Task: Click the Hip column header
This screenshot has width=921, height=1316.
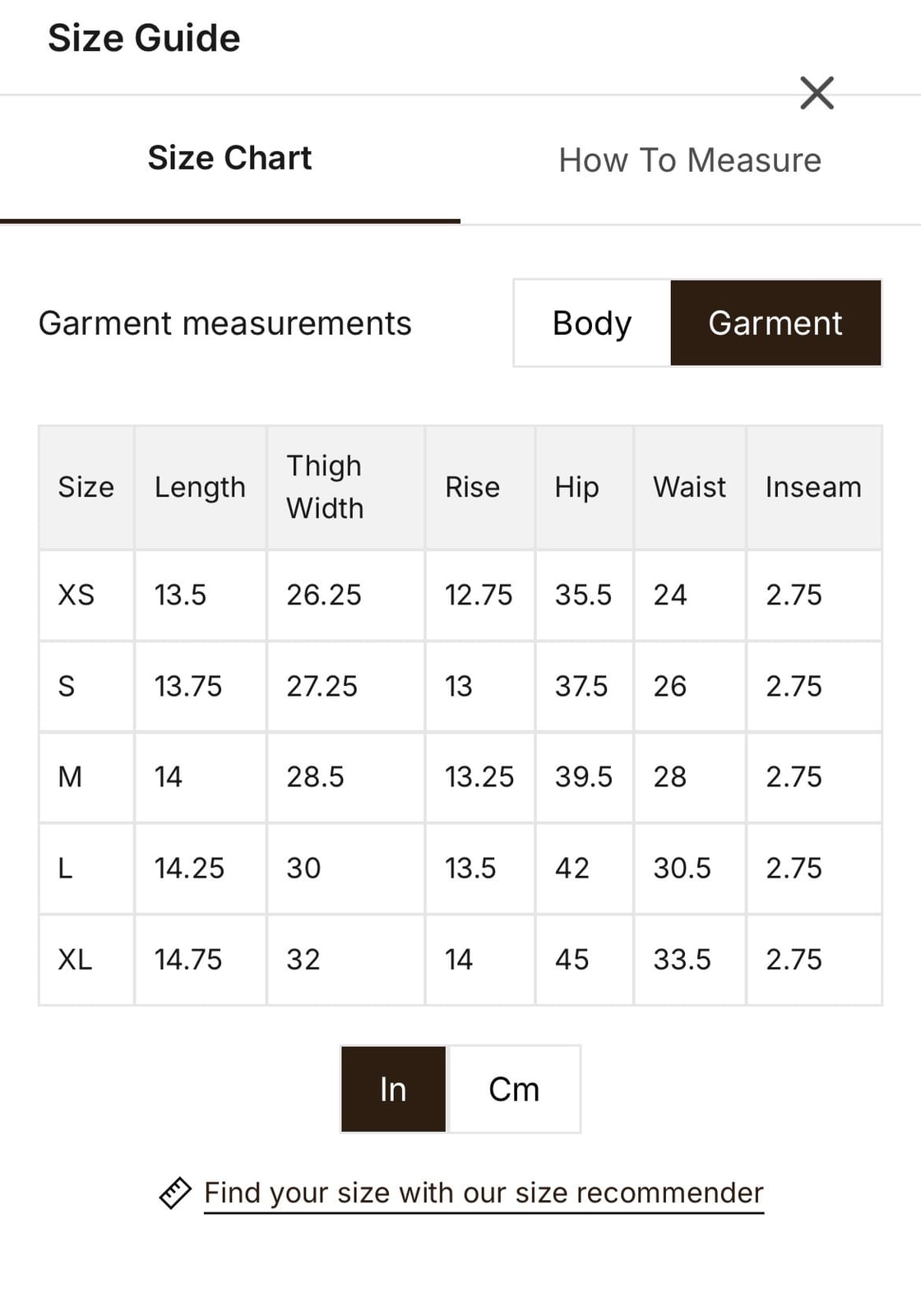Action: click(x=576, y=487)
